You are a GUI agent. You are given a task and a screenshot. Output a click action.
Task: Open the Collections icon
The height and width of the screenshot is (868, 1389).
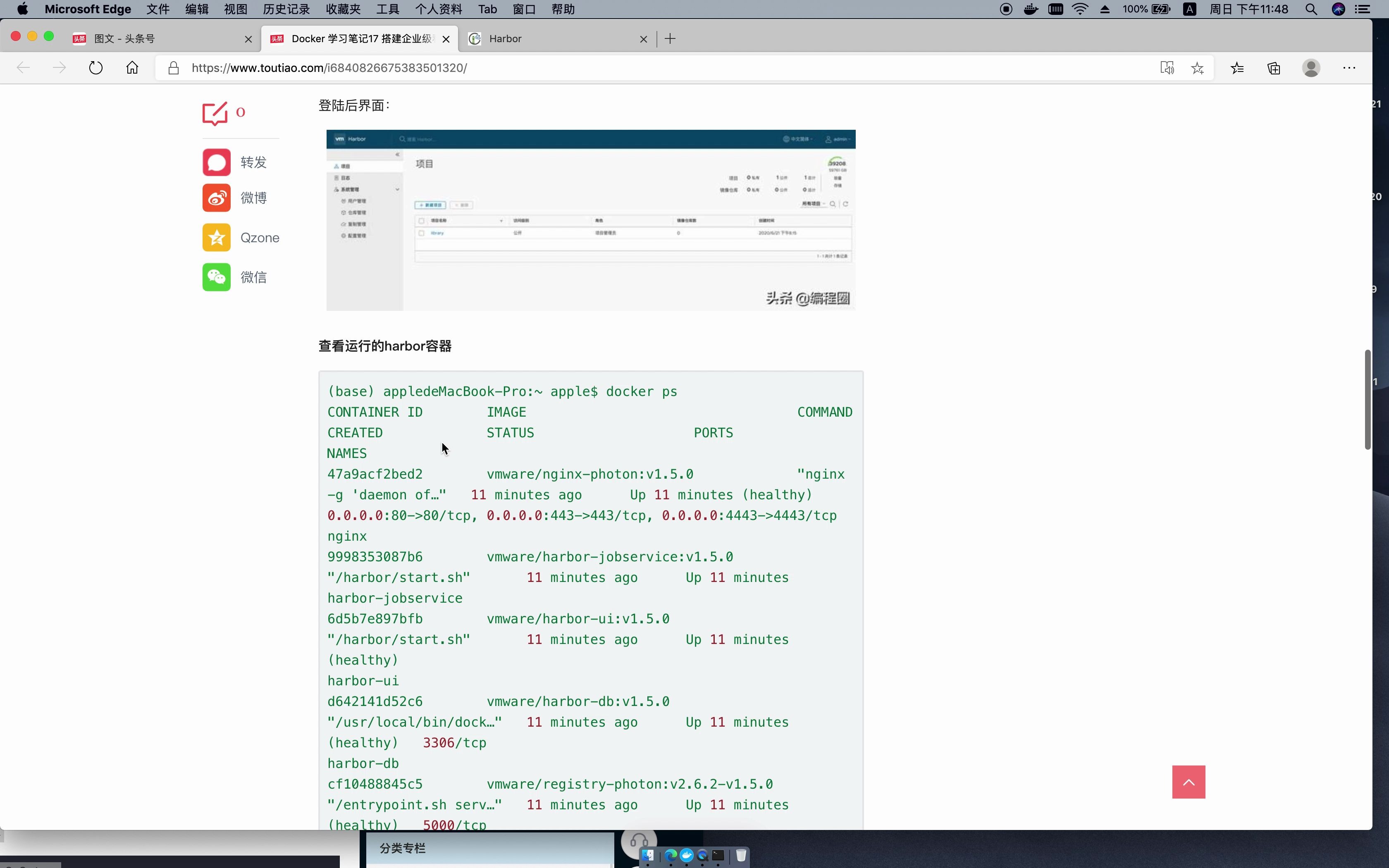click(1274, 68)
